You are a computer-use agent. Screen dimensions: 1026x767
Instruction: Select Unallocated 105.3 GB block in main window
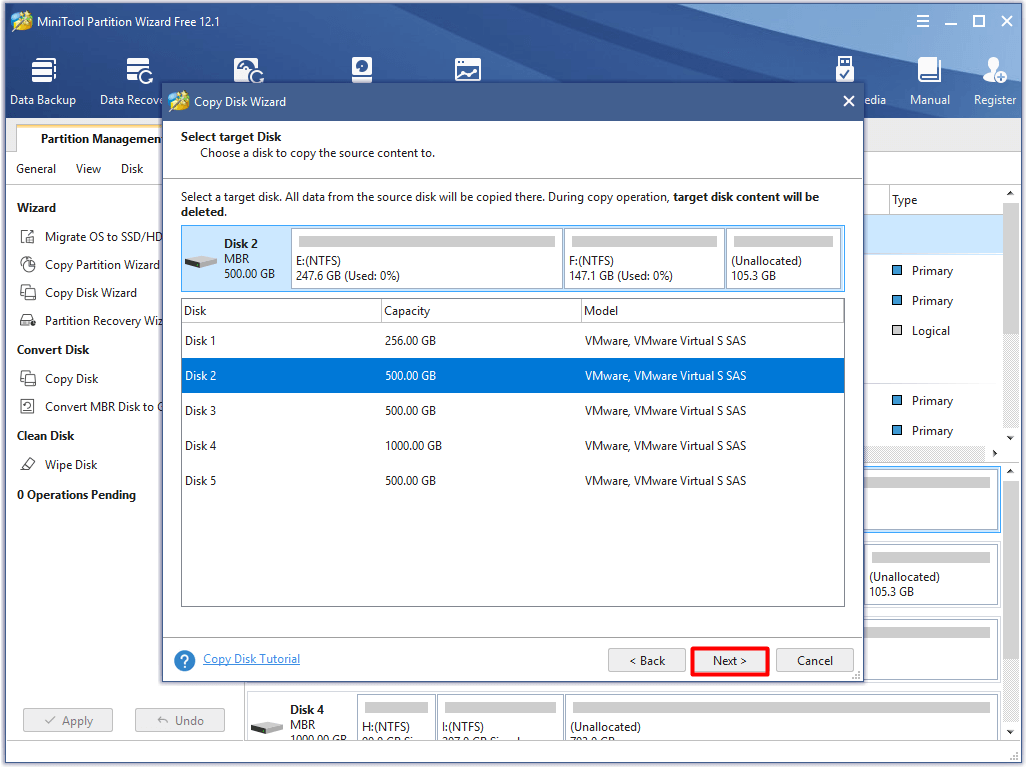point(930,574)
